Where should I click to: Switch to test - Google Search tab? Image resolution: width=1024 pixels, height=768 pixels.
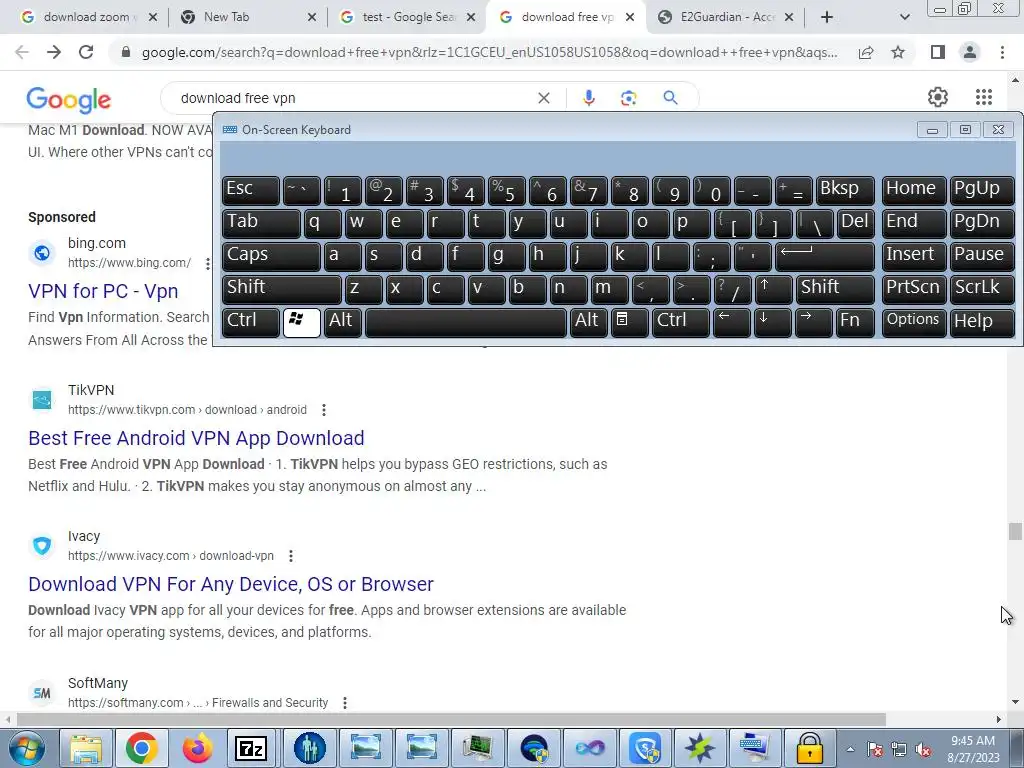pyautogui.click(x=408, y=17)
